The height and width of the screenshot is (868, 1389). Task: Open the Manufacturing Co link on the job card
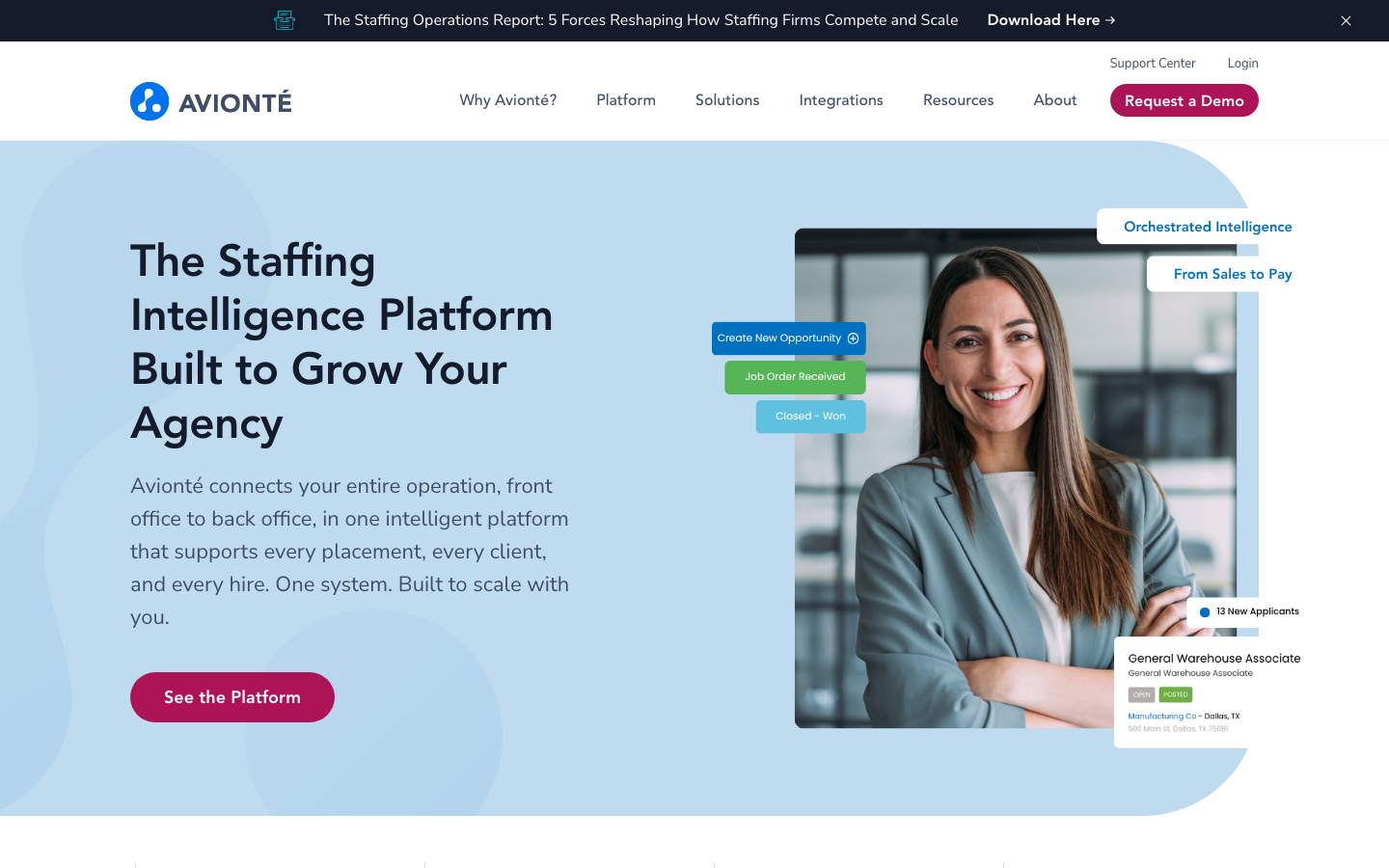coord(1162,717)
